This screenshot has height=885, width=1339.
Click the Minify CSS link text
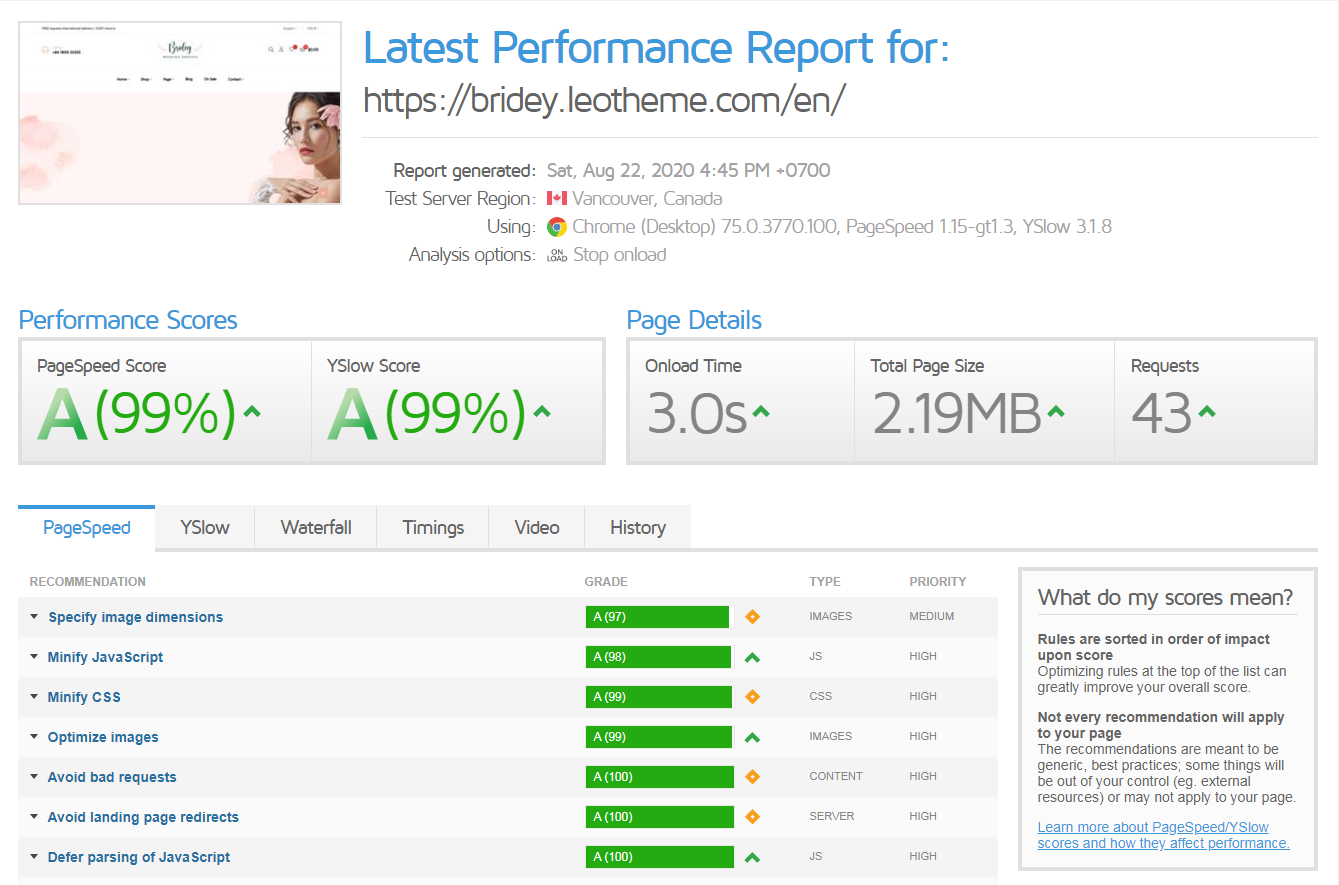tap(84, 697)
